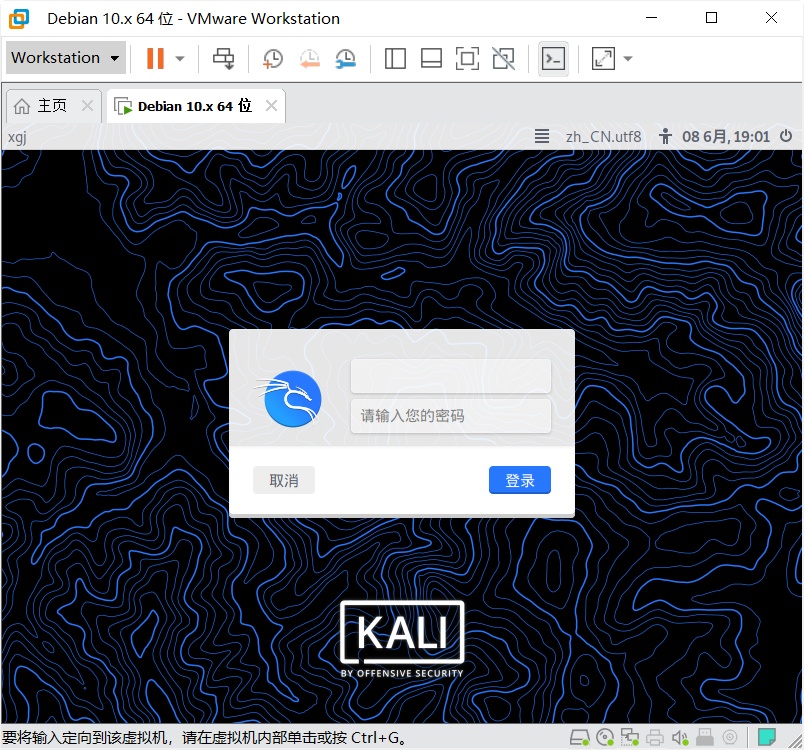Expand the power options arrow beside pause

click(180, 58)
